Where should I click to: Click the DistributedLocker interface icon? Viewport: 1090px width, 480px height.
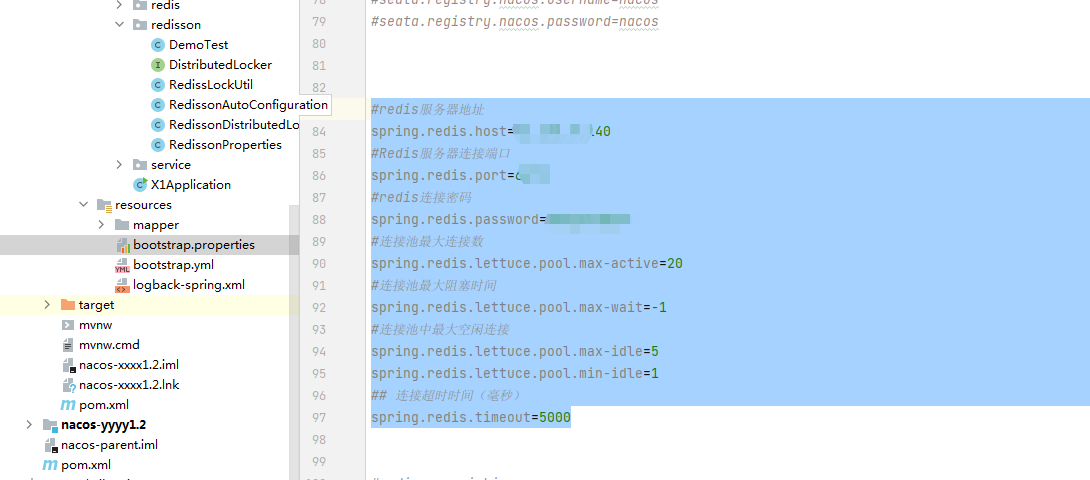click(x=158, y=65)
